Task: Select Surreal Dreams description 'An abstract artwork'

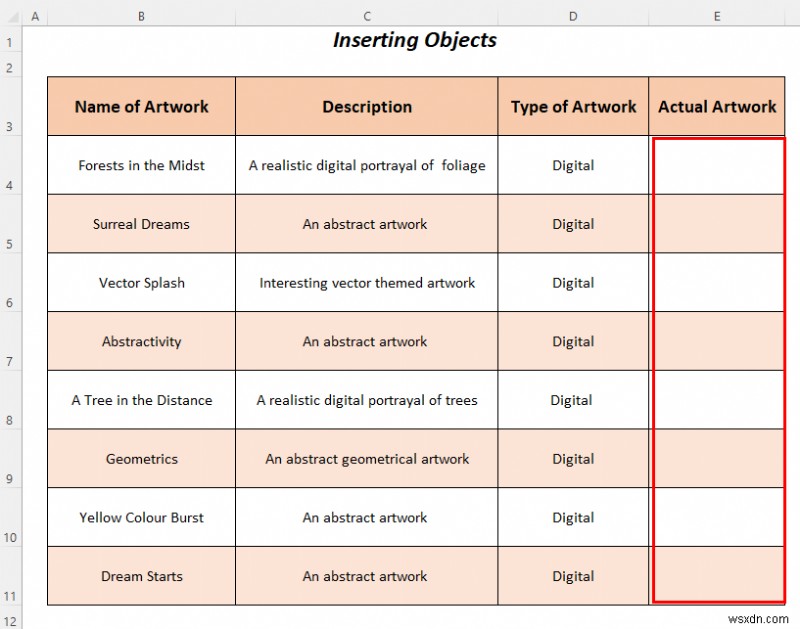Action: [x=366, y=223]
